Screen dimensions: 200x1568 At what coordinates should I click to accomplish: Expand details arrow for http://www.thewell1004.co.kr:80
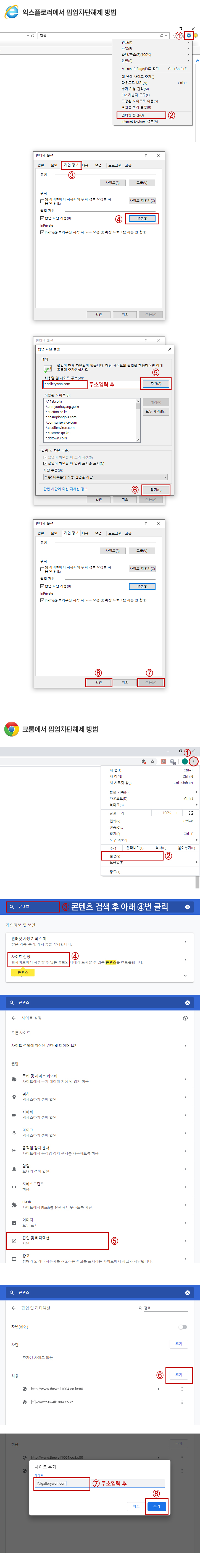pos(159,1389)
